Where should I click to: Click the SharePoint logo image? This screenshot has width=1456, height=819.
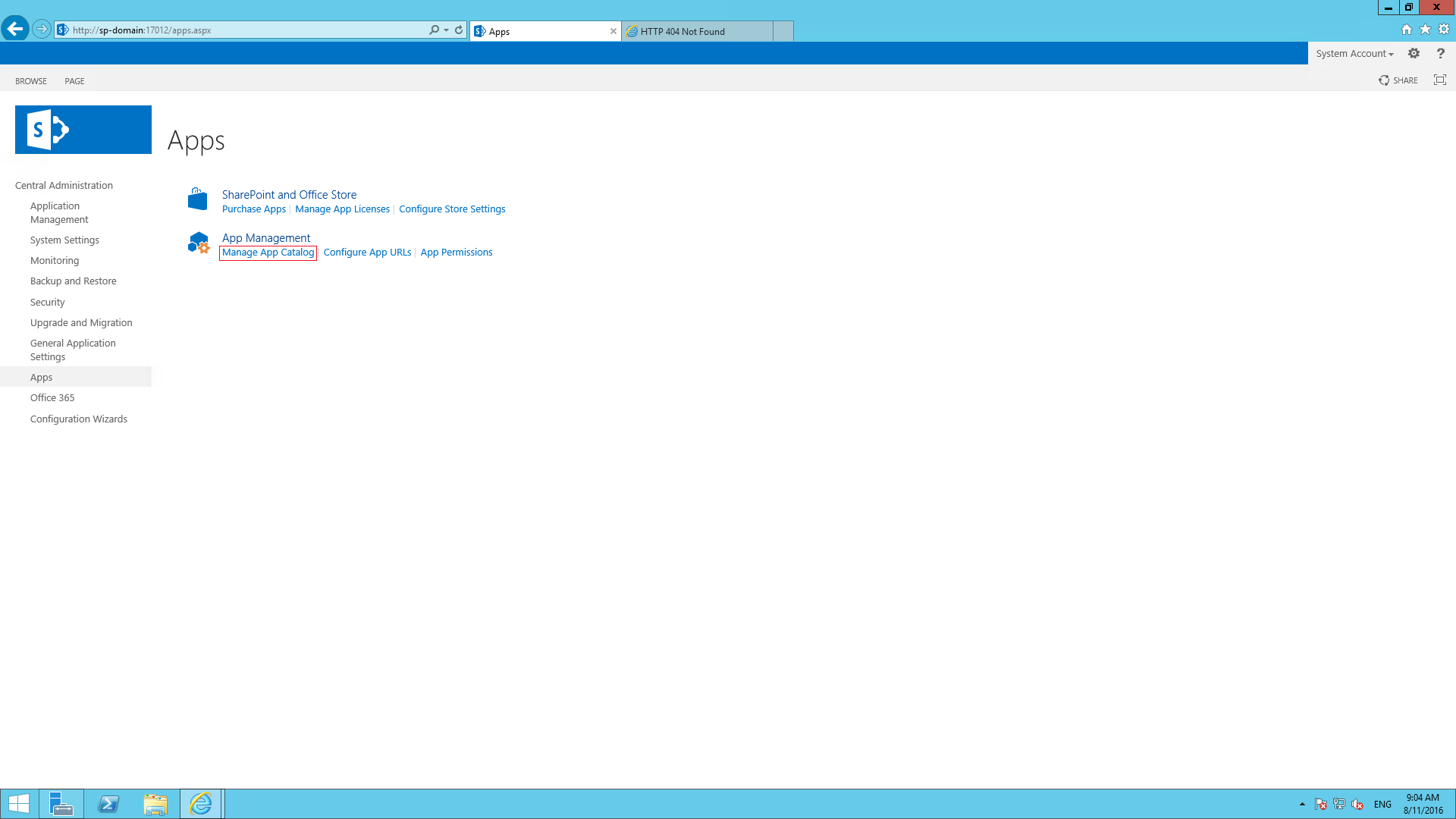83,130
